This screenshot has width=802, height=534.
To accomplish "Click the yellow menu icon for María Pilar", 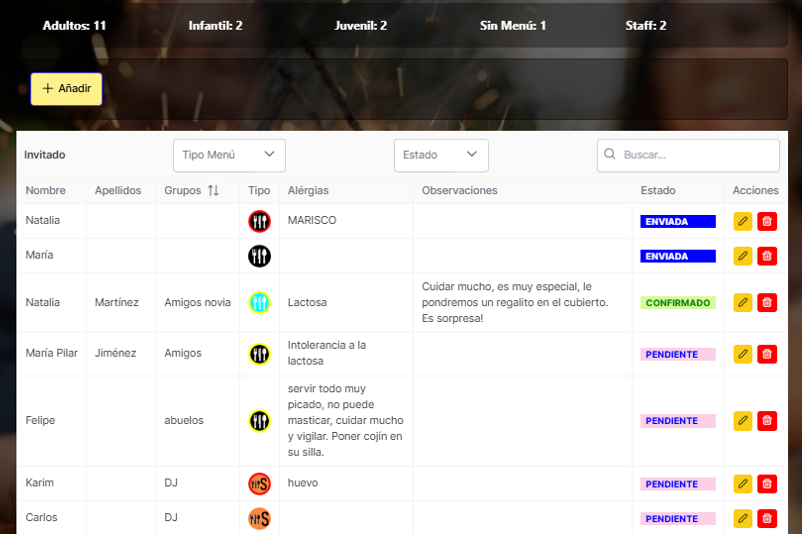I will pyautogui.click(x=259, y=354).
